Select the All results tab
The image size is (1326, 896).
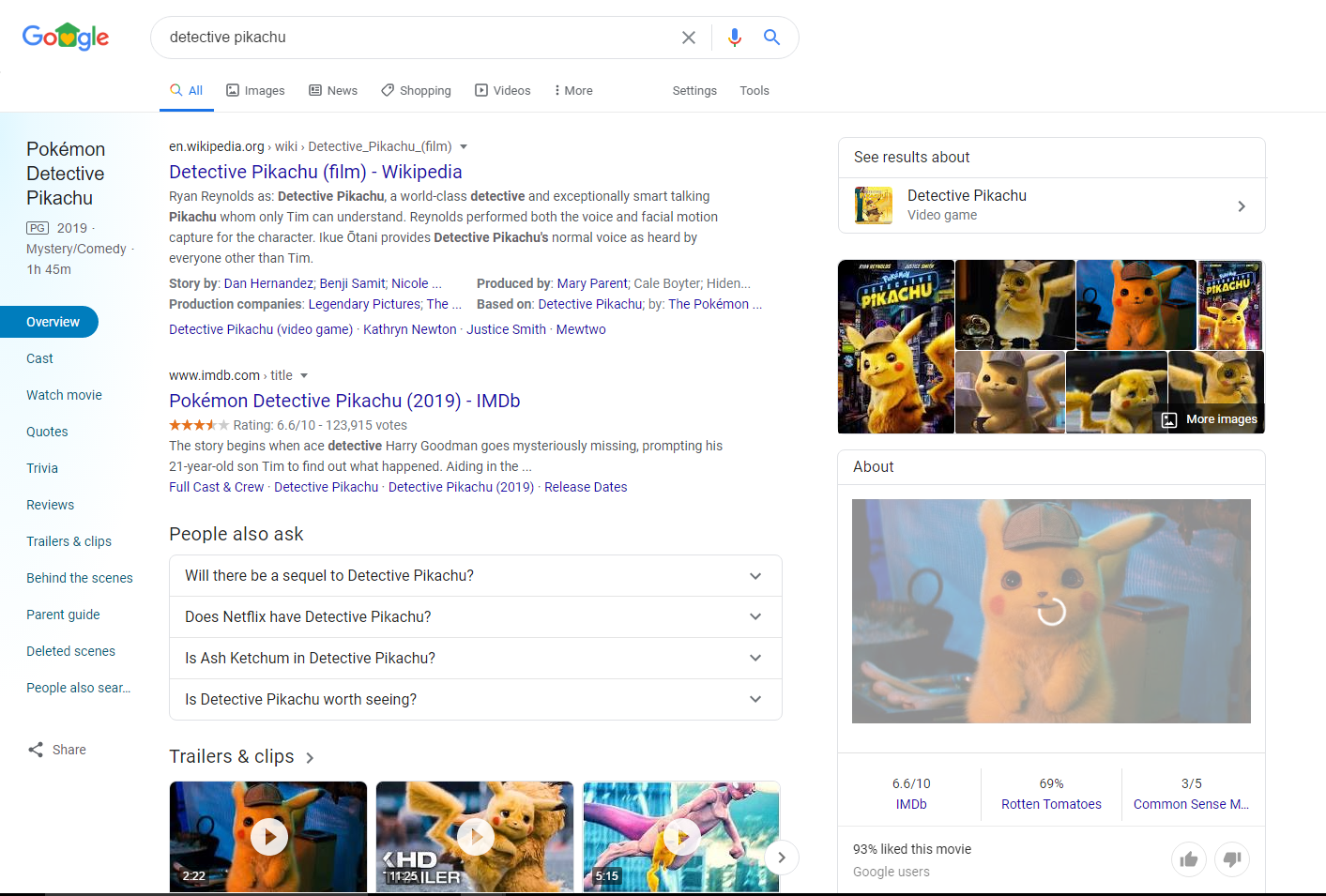186,91
